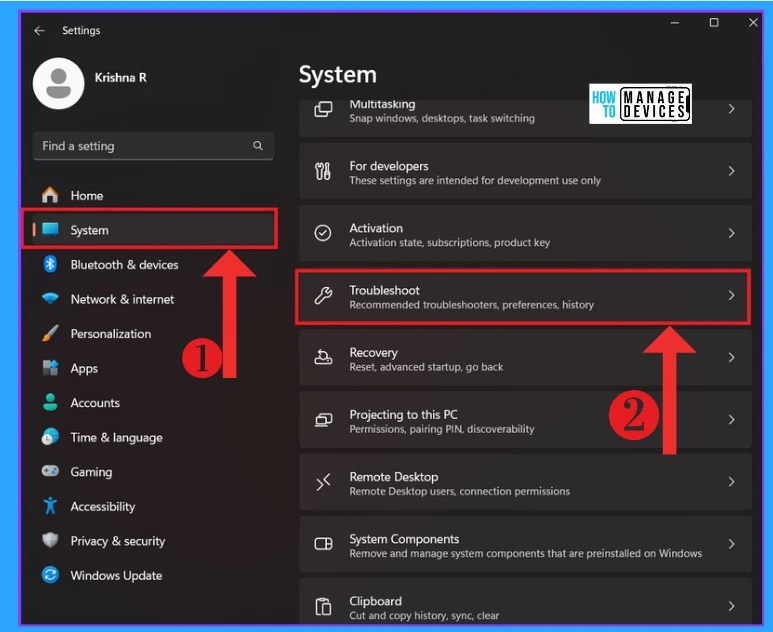Open Accounts label in sidebar
Viewport: 773px width, 632px height.
[95, 403]
